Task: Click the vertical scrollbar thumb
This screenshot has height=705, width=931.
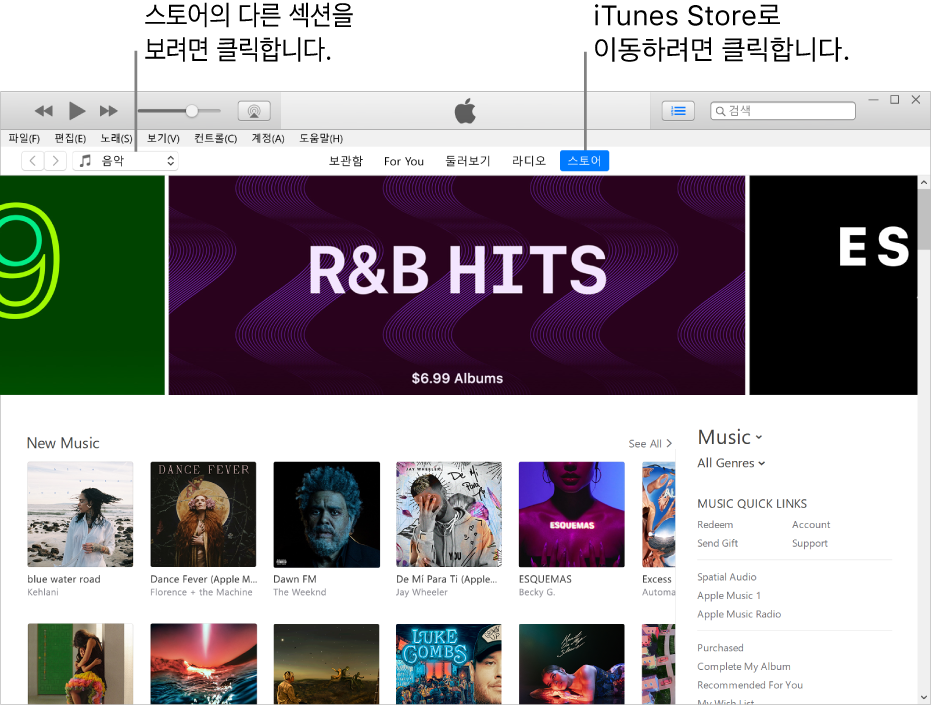Action: [924, 220]
